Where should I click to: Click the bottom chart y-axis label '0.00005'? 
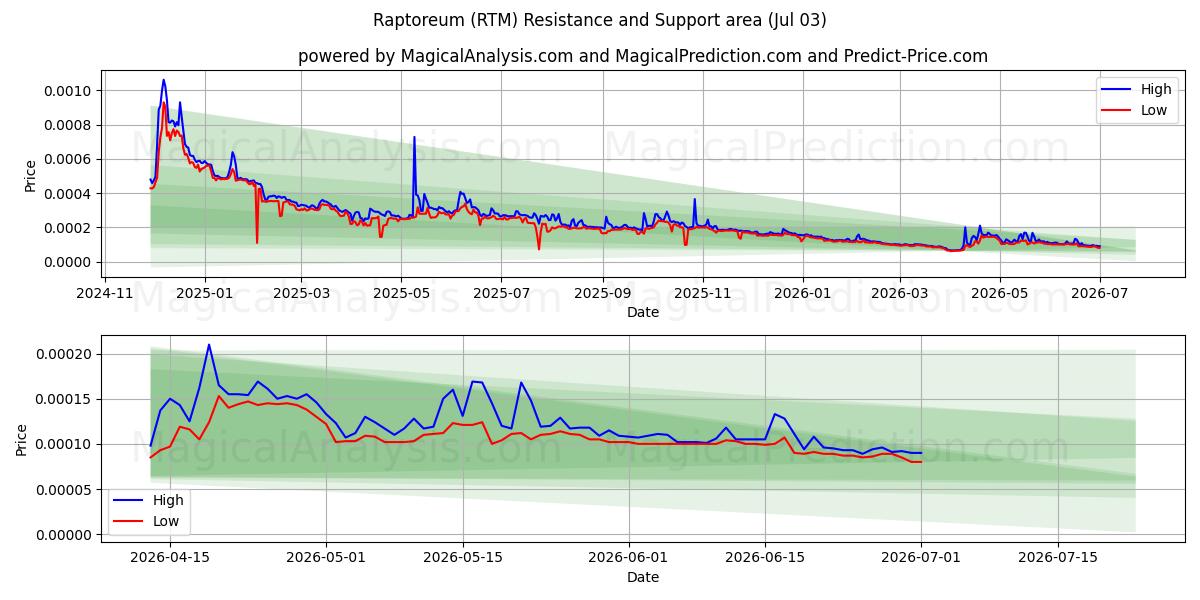coord(64,490)
